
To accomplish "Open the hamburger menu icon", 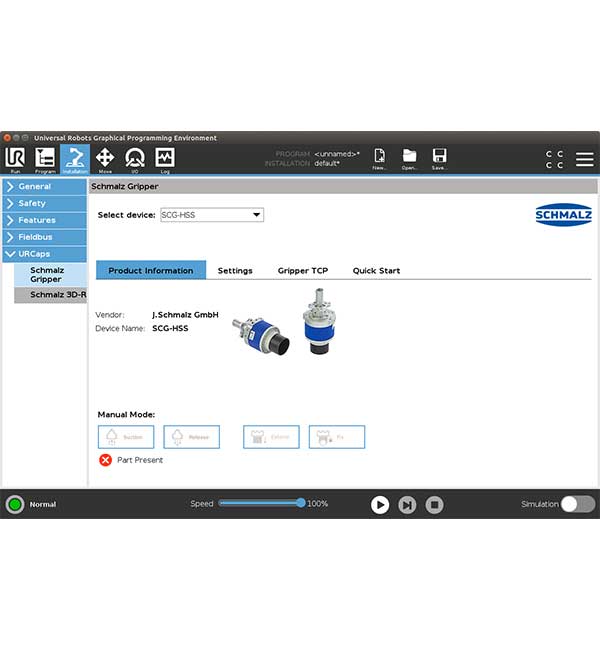I will pyautogui.click(x=585, y=159).
